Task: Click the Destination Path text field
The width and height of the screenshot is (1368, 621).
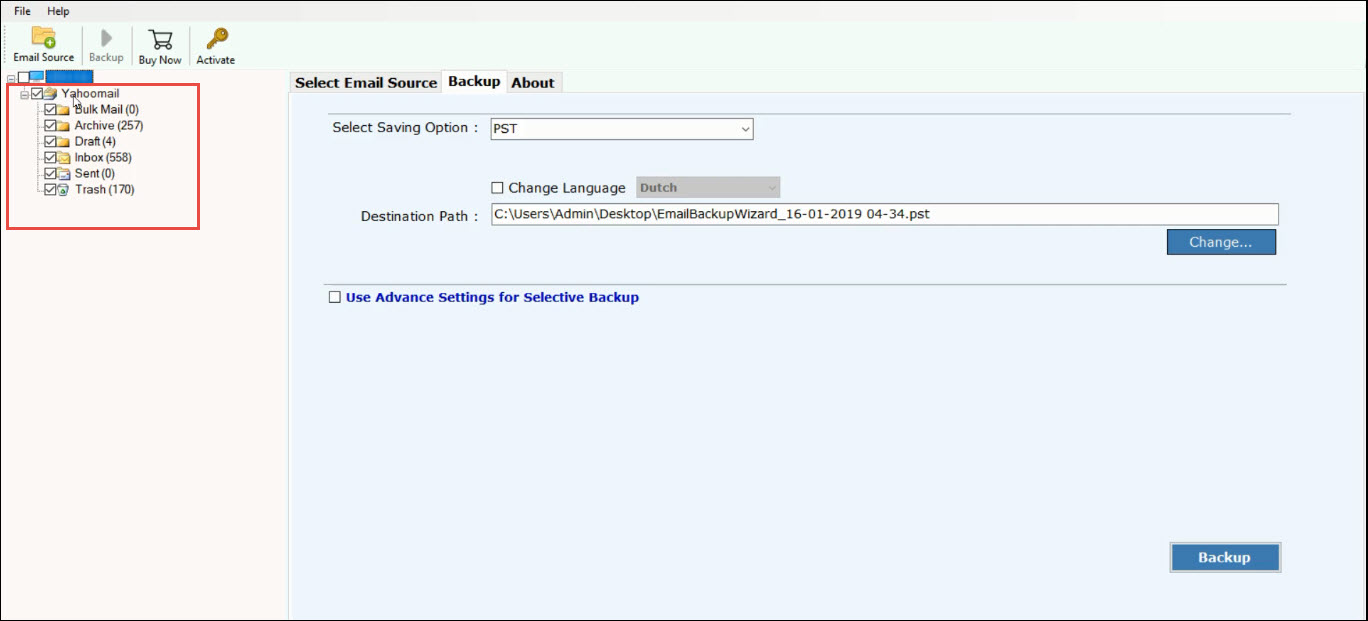Action: tap(885, 214)
